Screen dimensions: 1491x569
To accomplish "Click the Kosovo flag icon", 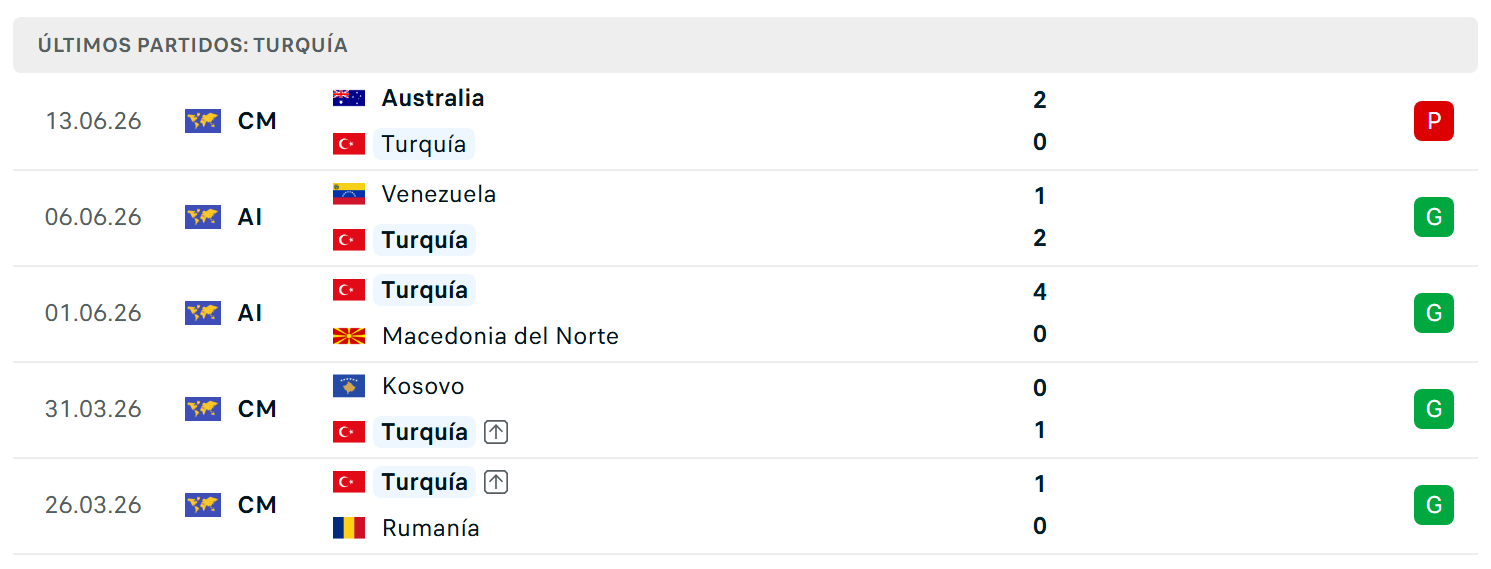I will tap(349, 386).
